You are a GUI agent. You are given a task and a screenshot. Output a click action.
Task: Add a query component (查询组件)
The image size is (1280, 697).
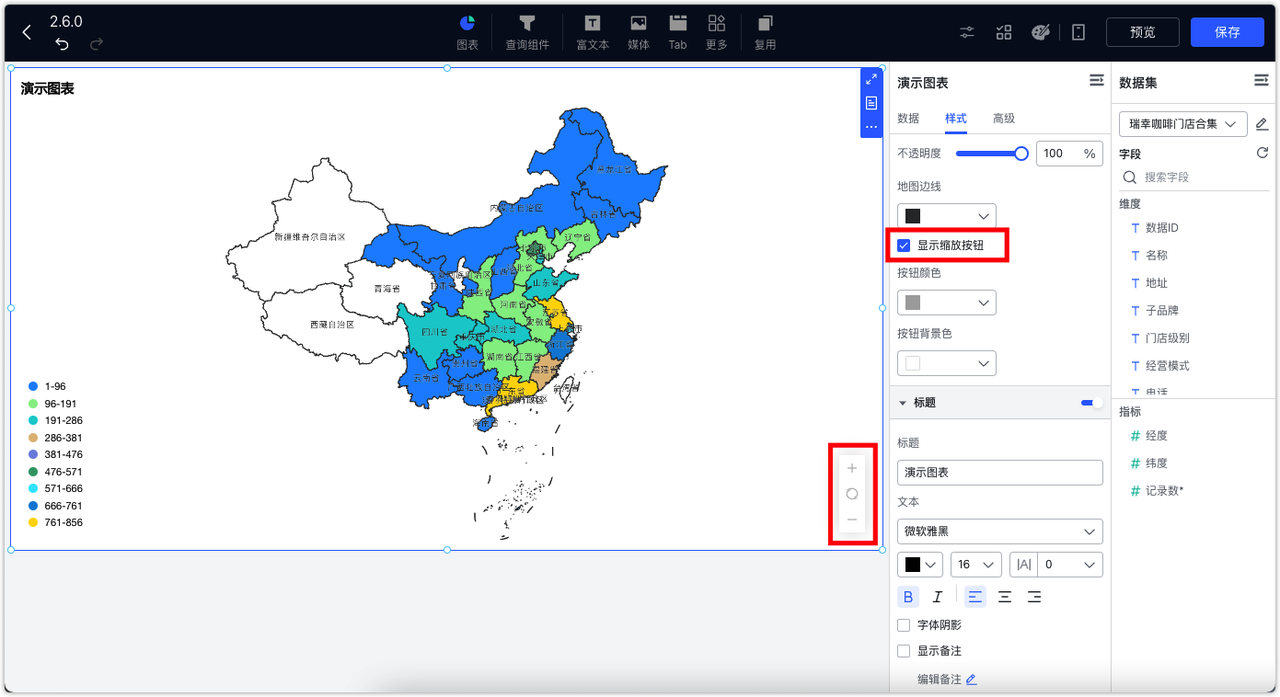[527, 31]
